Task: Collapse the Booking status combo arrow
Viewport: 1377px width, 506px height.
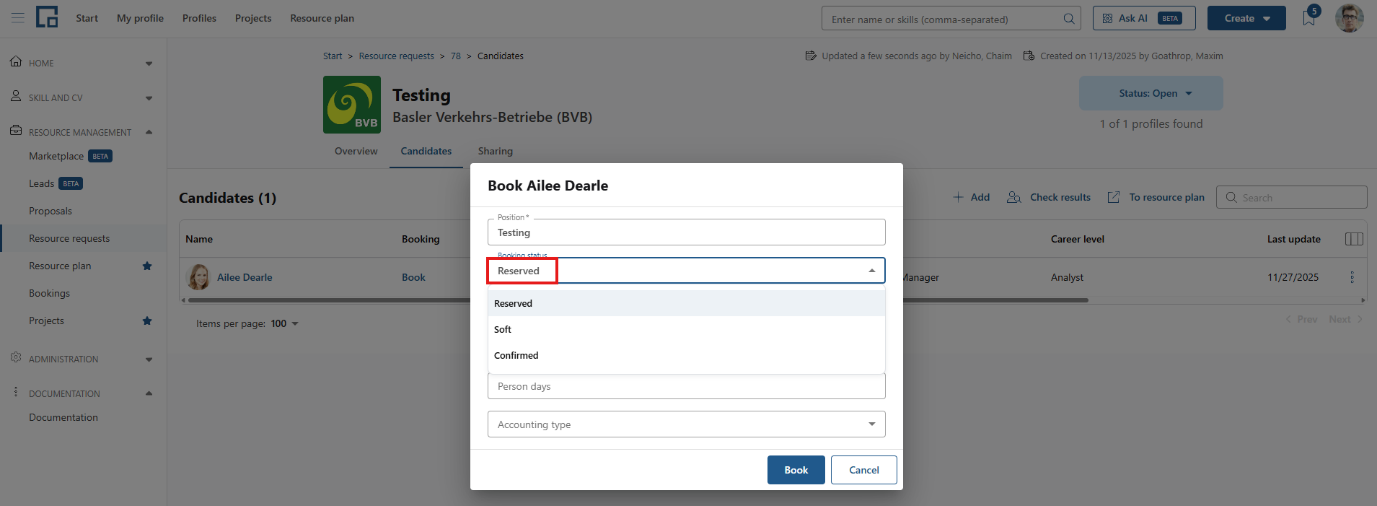Action: pyautogui.click(x=872, y=271)
